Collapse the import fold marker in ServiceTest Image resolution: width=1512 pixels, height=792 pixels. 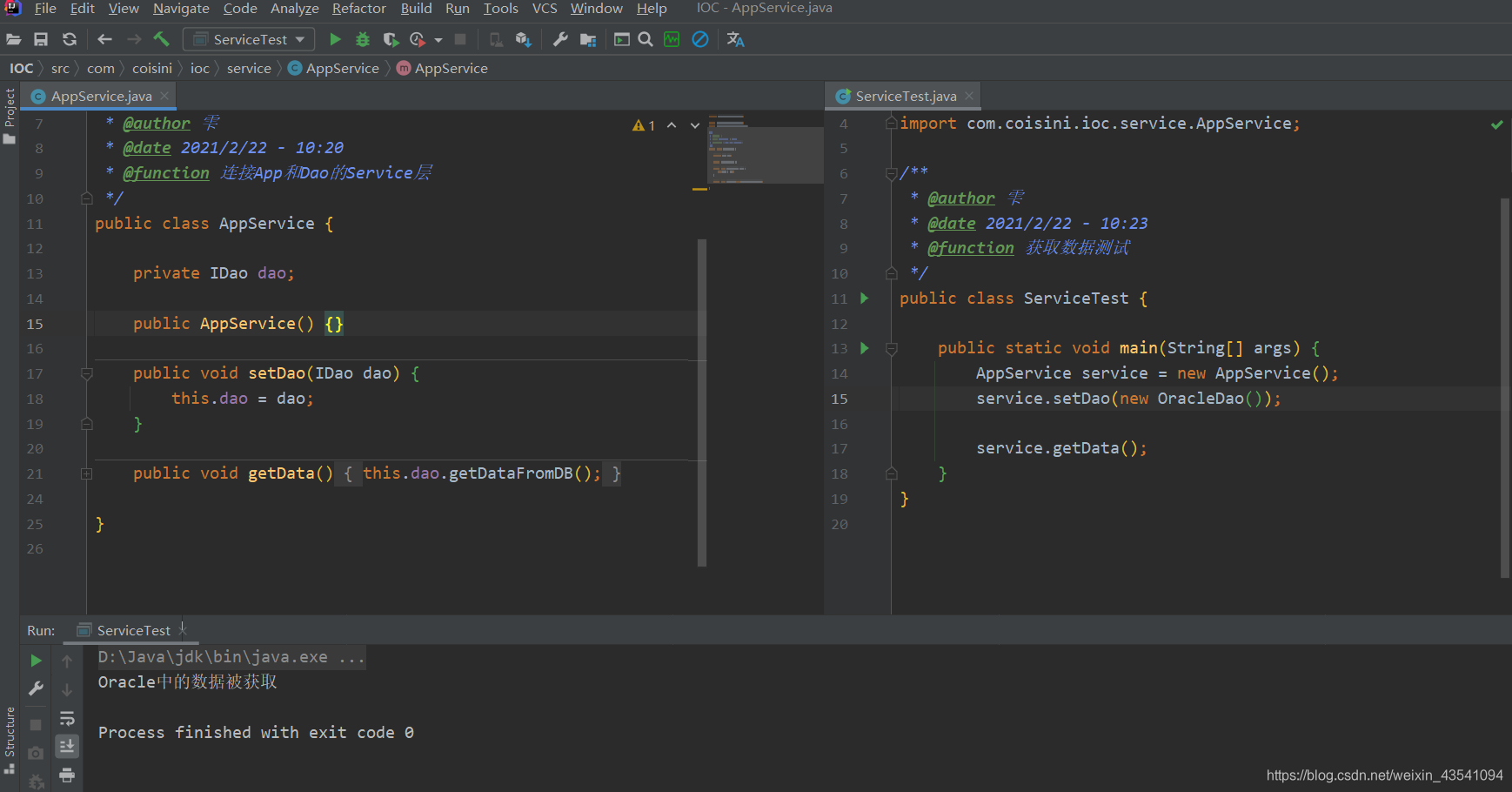(891, 124)
